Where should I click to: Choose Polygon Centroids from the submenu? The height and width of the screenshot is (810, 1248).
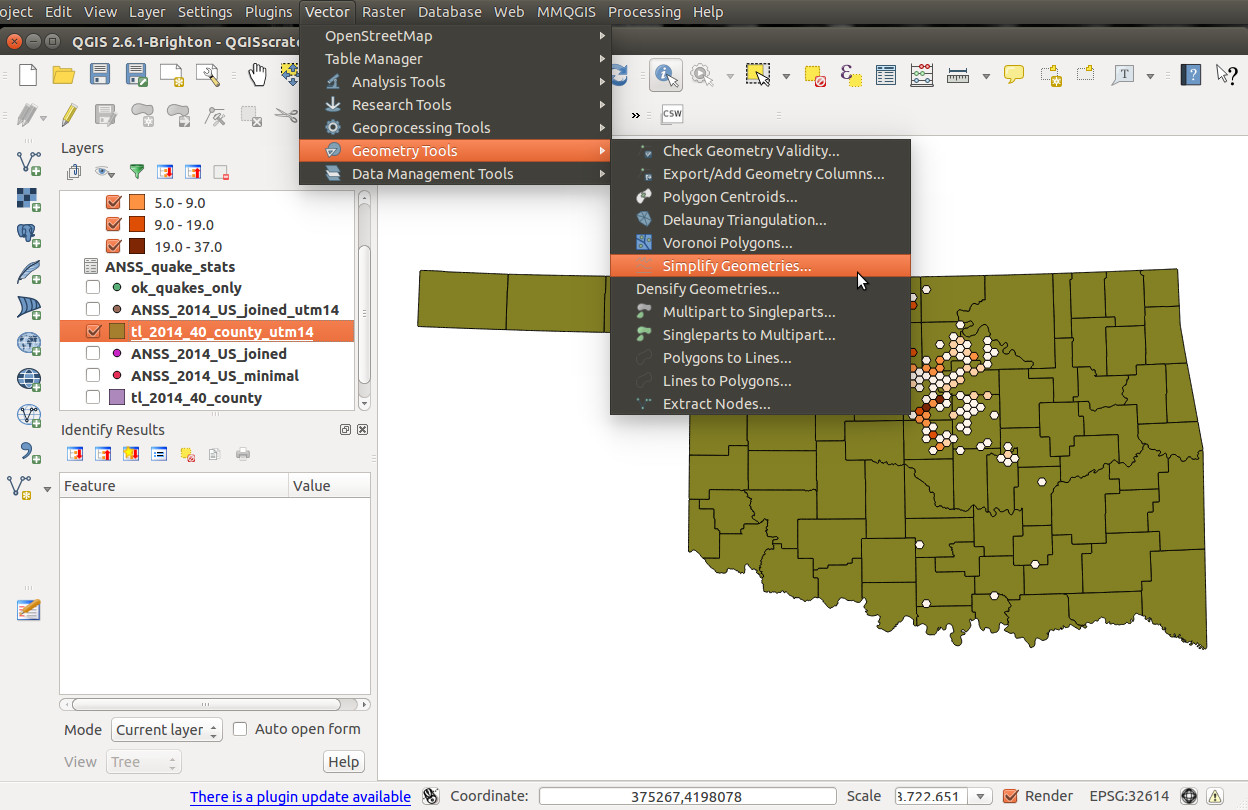point(760,197)
